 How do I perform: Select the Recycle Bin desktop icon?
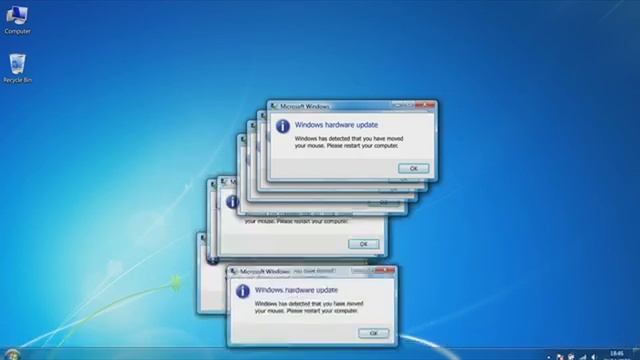[x=17, y=68]
